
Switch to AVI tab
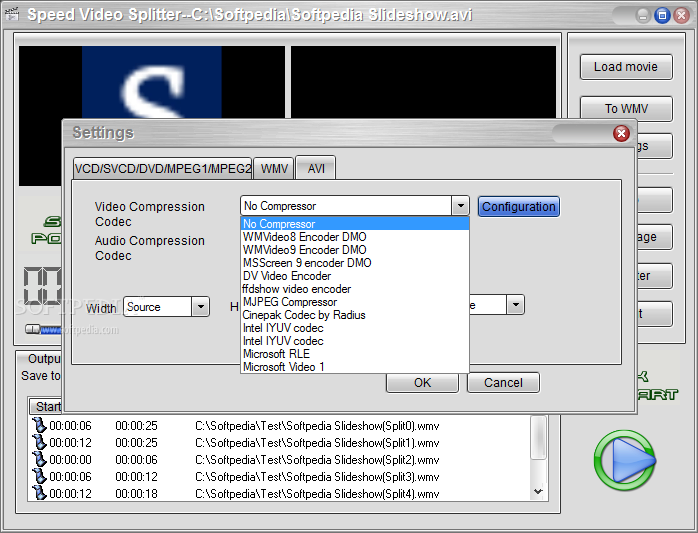316,168
